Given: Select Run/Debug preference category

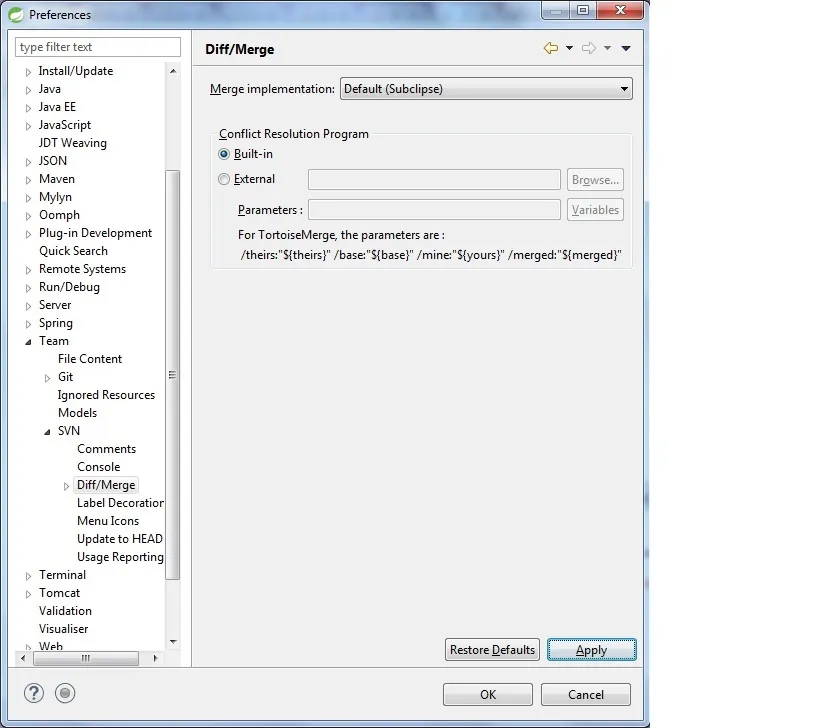Looking at the screenshot, I should [69, 287].
